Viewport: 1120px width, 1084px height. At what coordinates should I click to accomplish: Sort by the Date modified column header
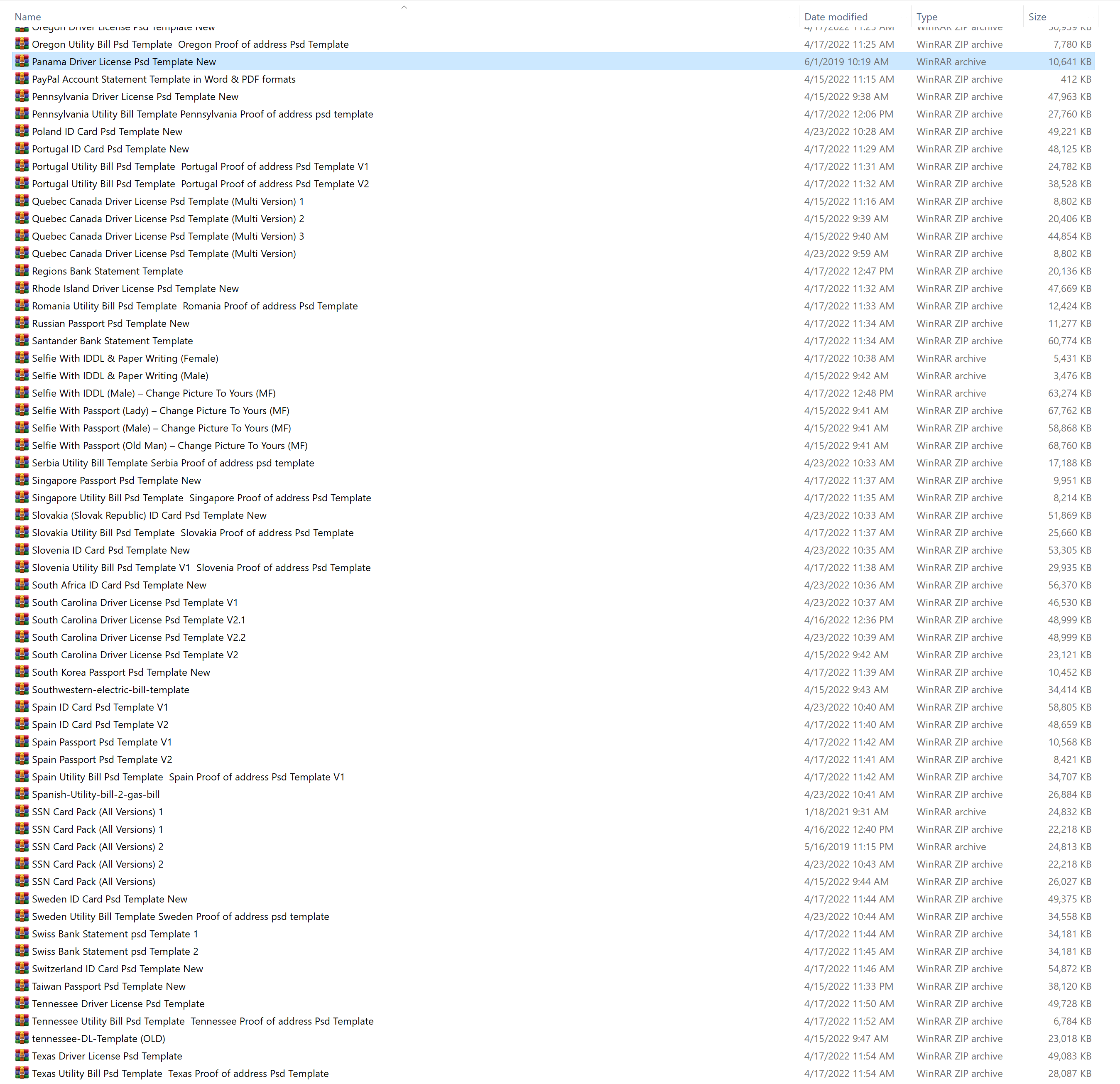tap(836, 17)
